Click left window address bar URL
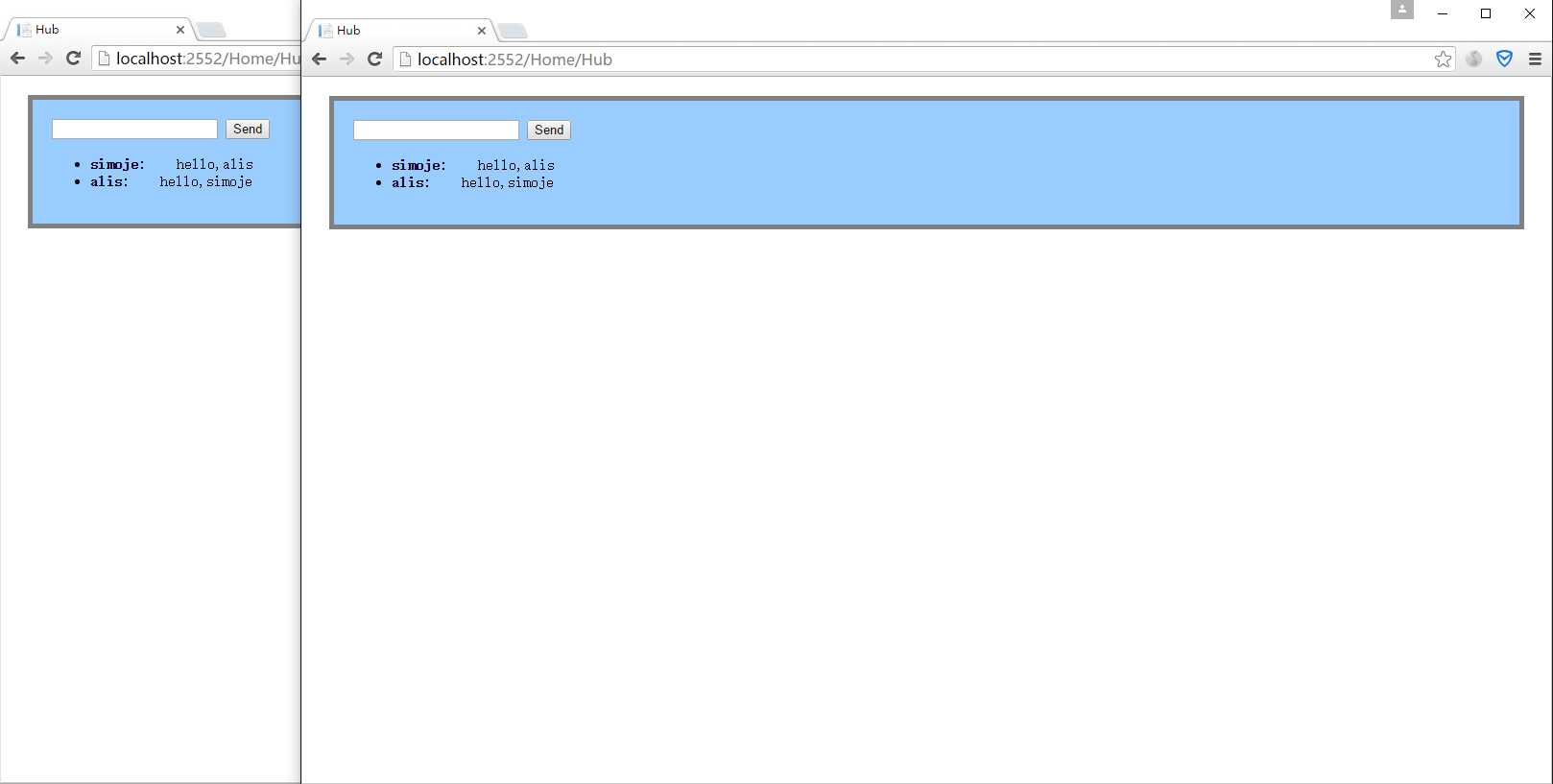Viewport: 1553px width, 784px height. tap(208, 59)
